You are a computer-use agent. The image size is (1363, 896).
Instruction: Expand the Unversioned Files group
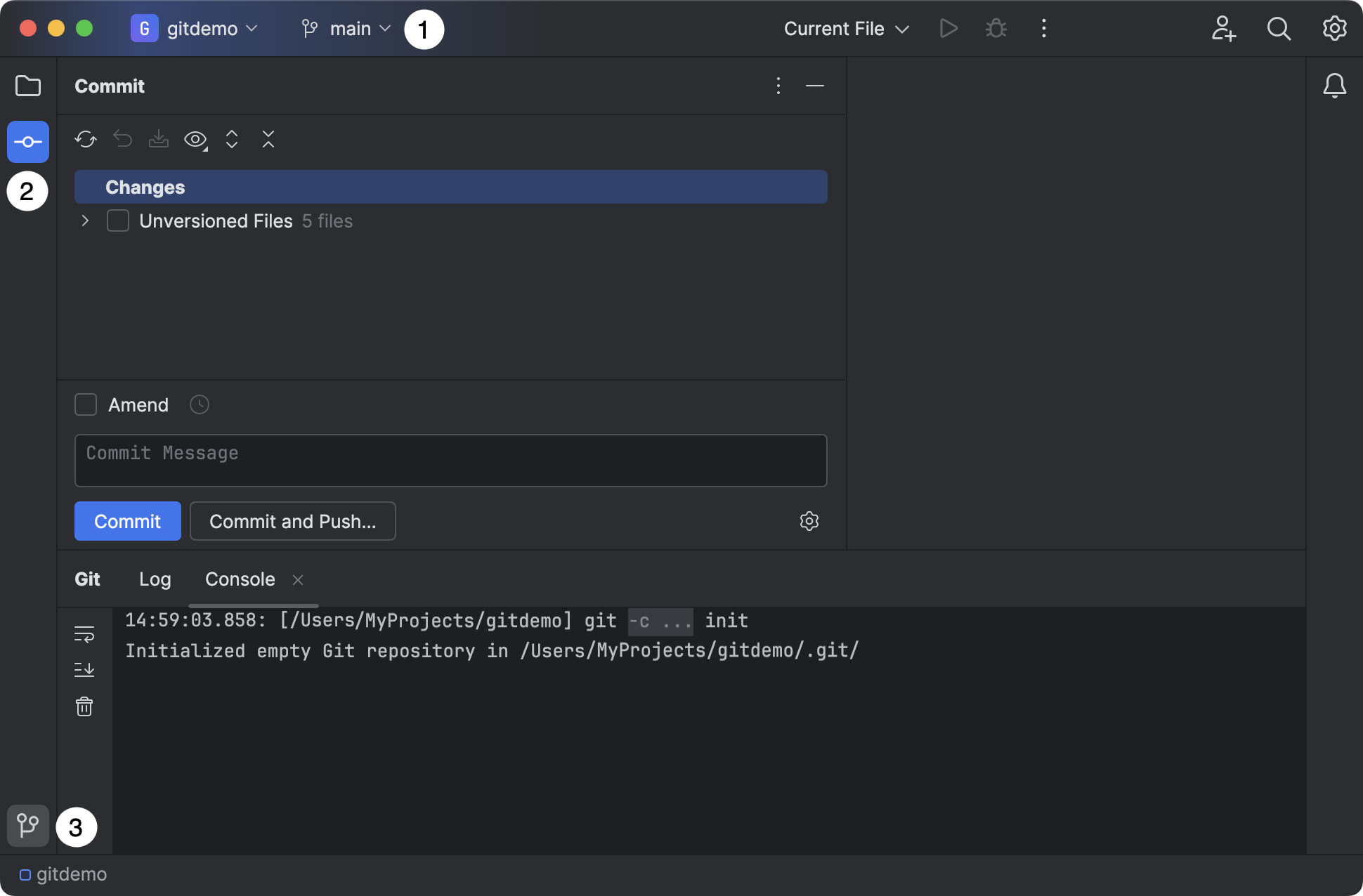coord(84,220)
